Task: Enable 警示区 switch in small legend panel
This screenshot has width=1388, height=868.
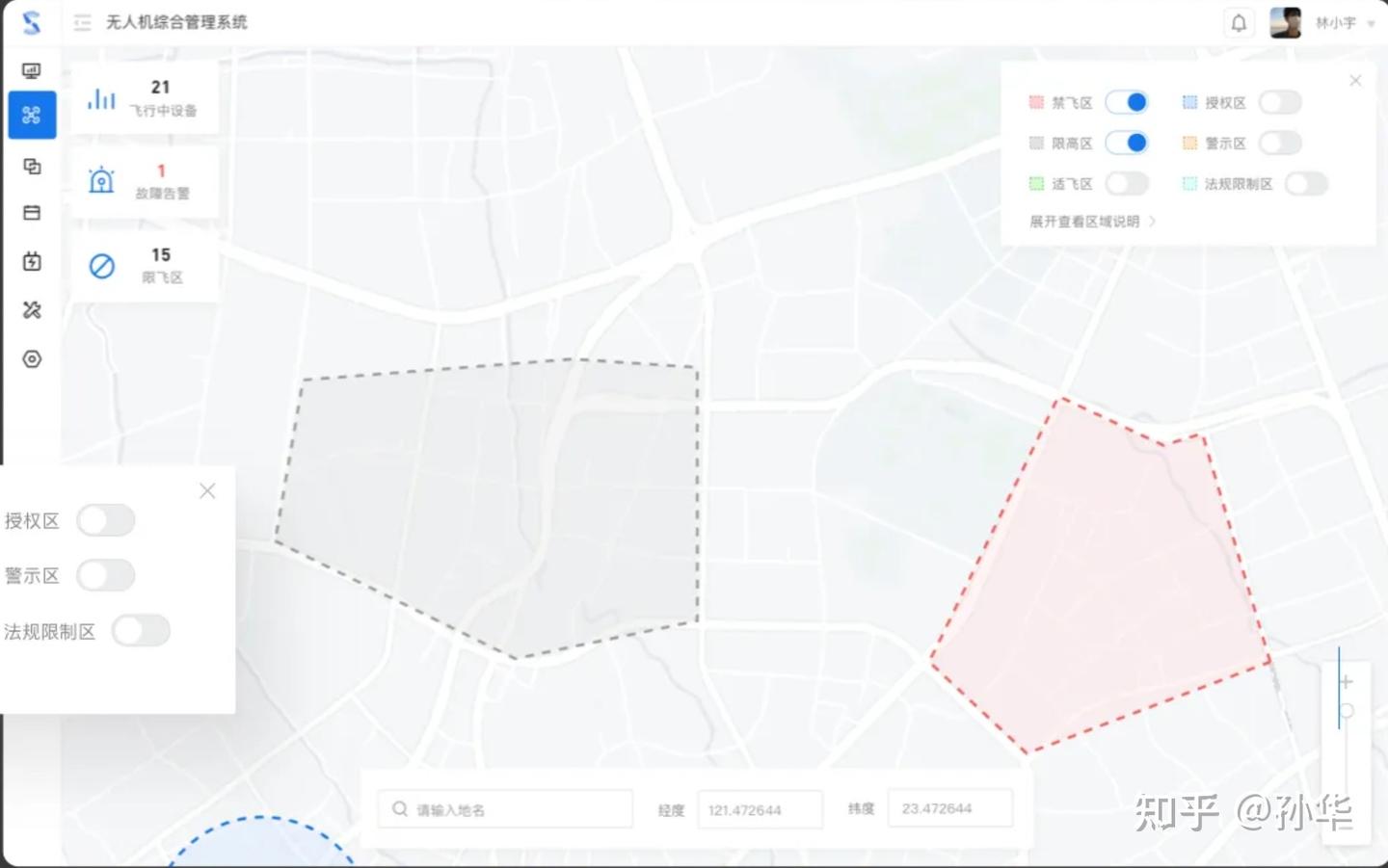Action: 1280,143
